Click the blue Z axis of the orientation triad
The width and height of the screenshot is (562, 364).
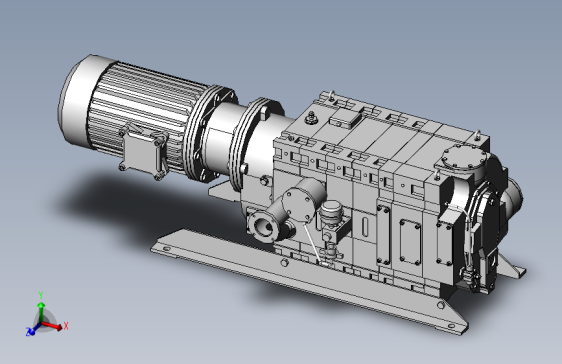pos(33,330)
